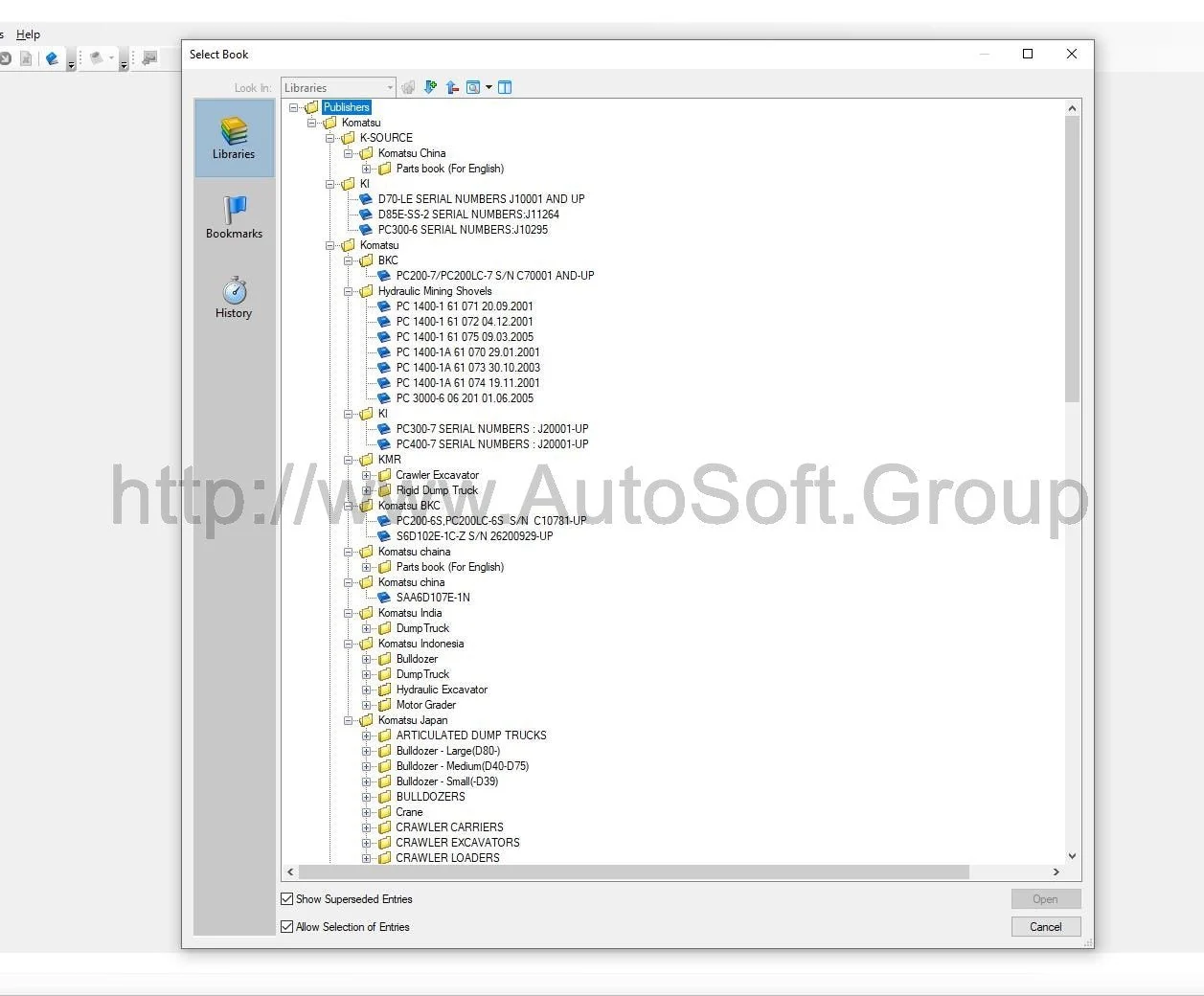
Task: Expand the ARTICULATED DUMP TRUCKS node
Action: tap(367, 736)
